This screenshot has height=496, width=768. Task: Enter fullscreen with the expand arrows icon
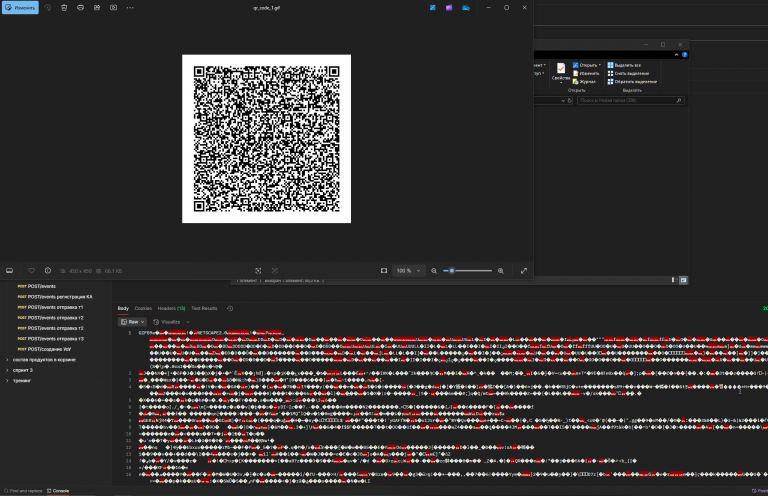(524, 271)
